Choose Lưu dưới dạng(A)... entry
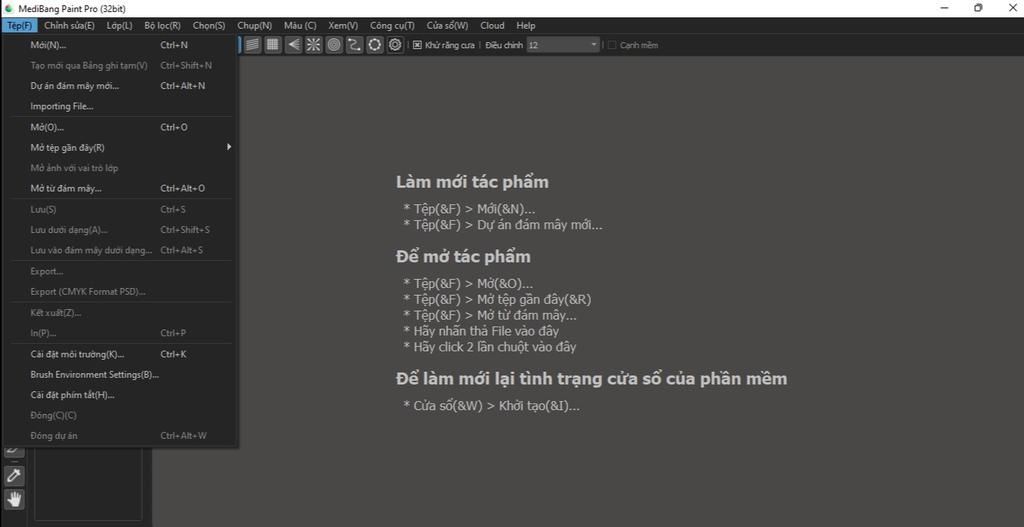The width and height of the screenshot is (1024, 527). 121,230
